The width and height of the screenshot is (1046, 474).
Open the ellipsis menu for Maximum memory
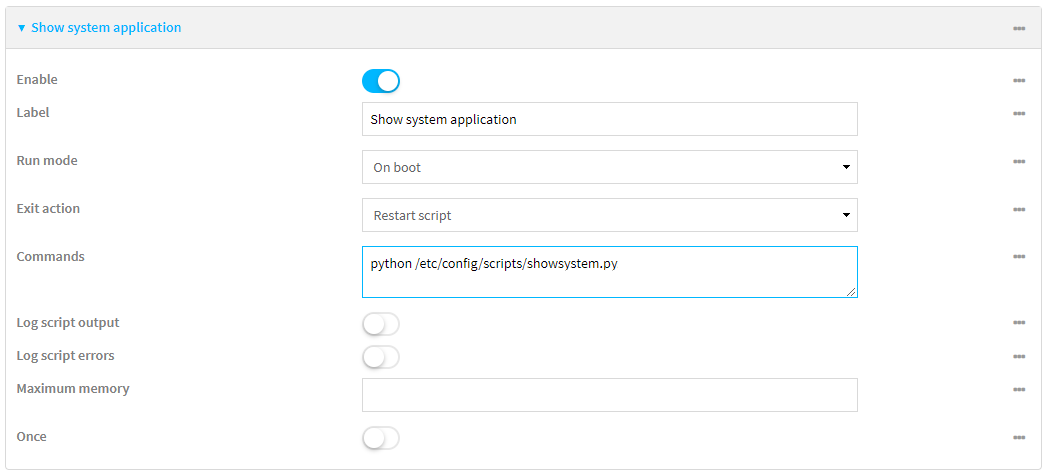[1019, 389]
